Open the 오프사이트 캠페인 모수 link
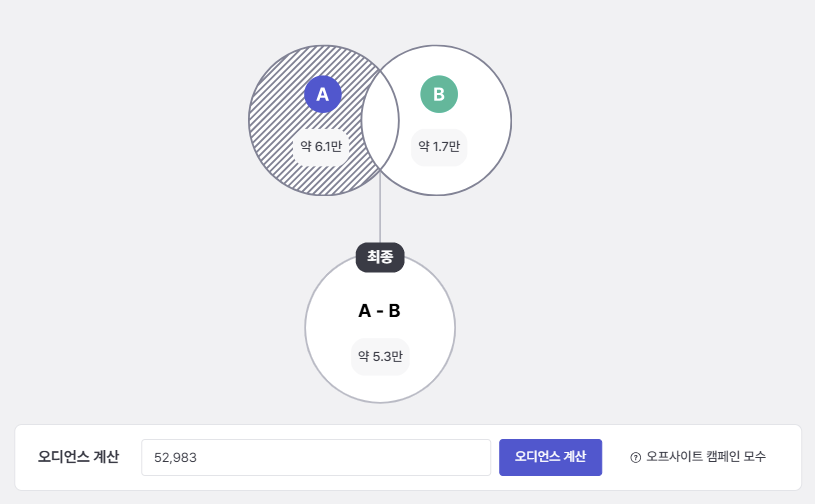 [x=705, y=457]
